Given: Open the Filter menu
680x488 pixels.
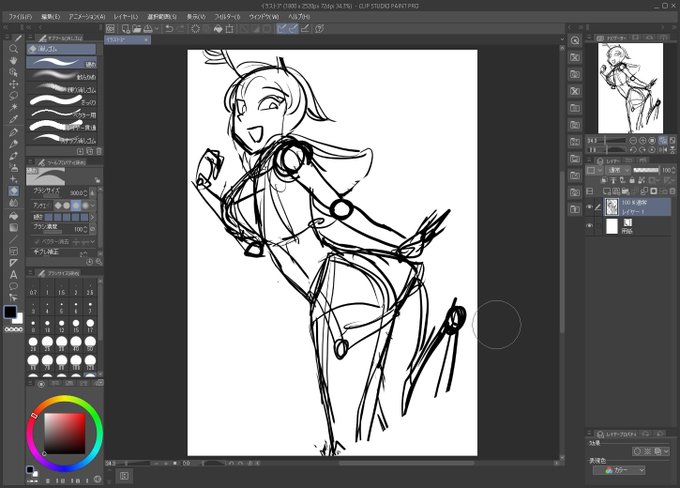Looking at the screenshot, I should coord(227,16).
